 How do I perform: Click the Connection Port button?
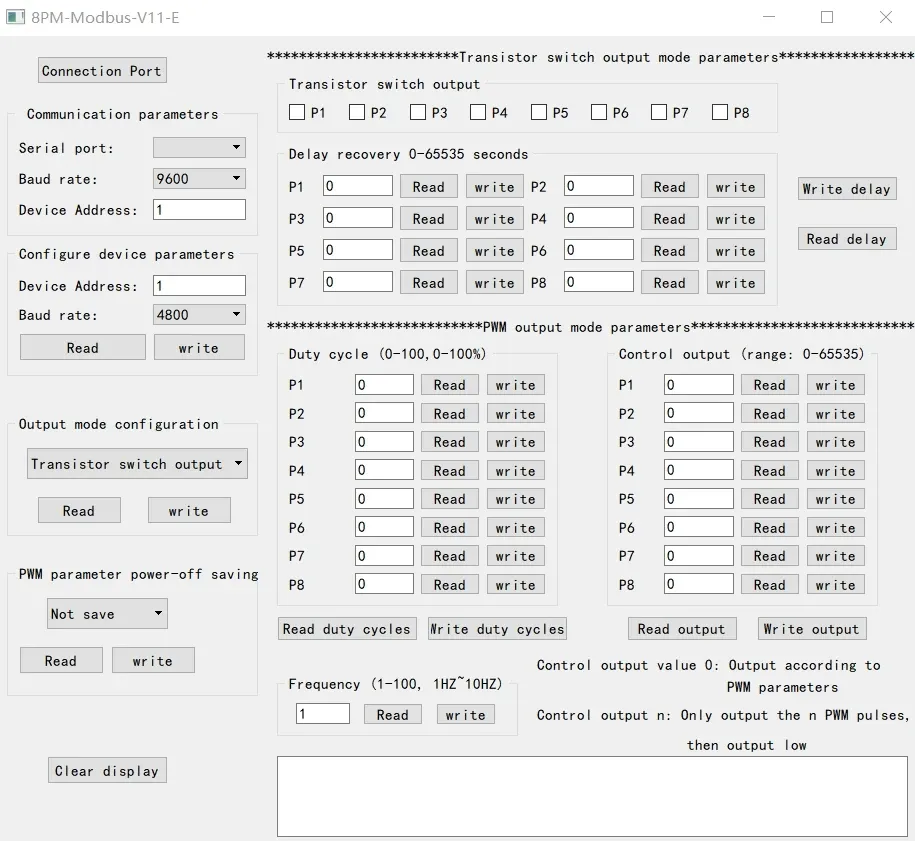tap(102, 71)
